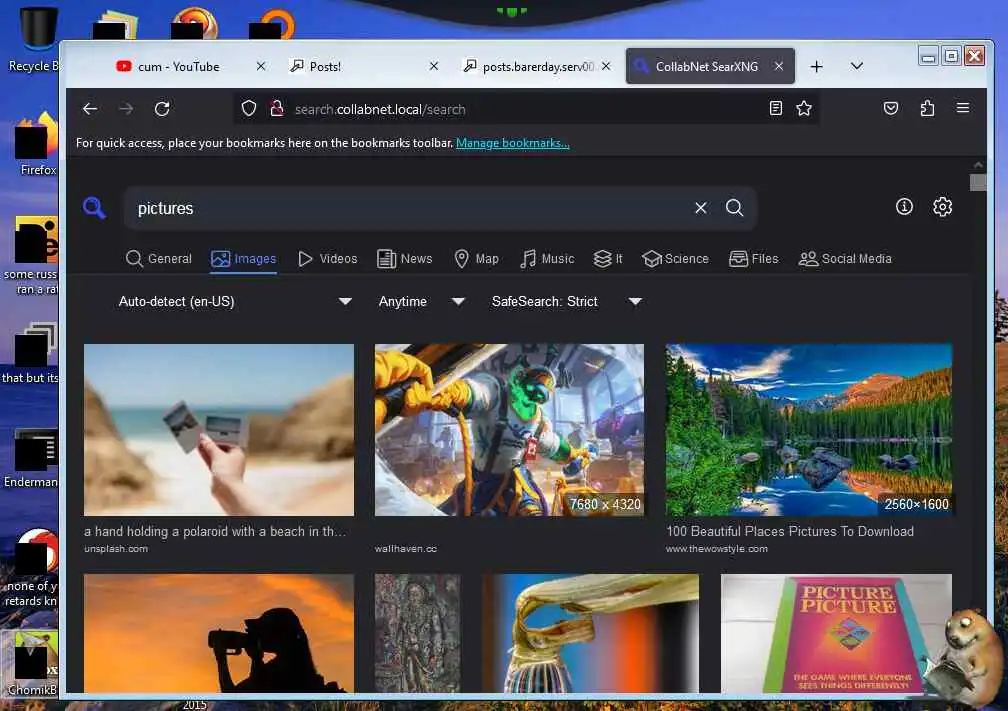1008x711 pixels.
Task: Switch to the It search category
Action: click(608, 258)
